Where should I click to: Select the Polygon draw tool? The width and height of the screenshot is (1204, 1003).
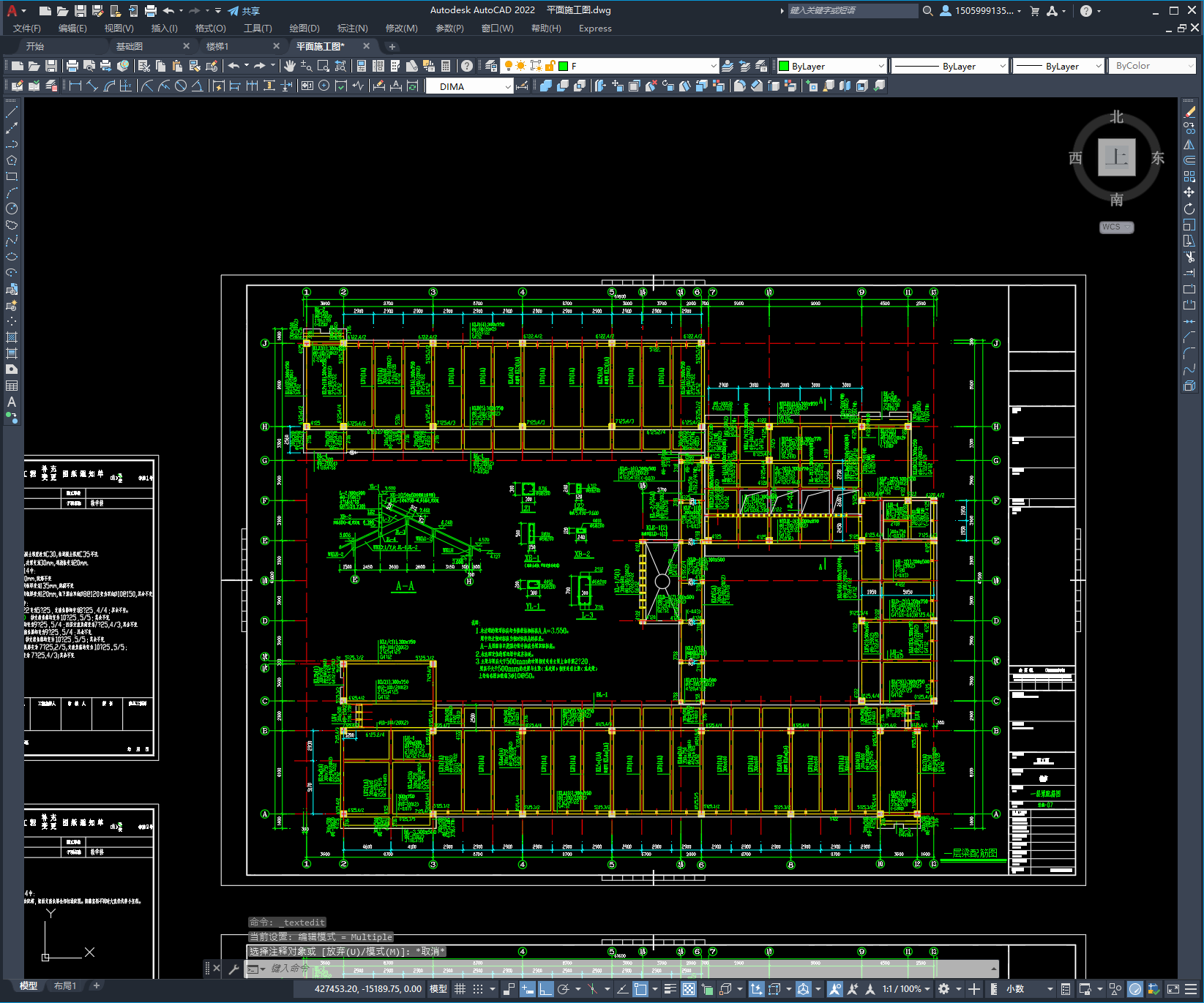point(12,160)
